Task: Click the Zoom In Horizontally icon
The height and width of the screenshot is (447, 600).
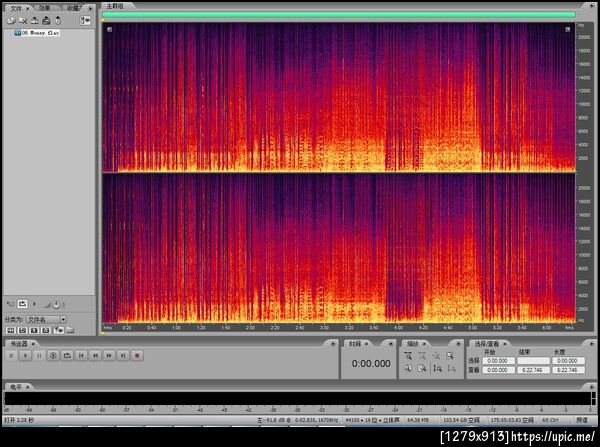Action: (x=408, y=355)
